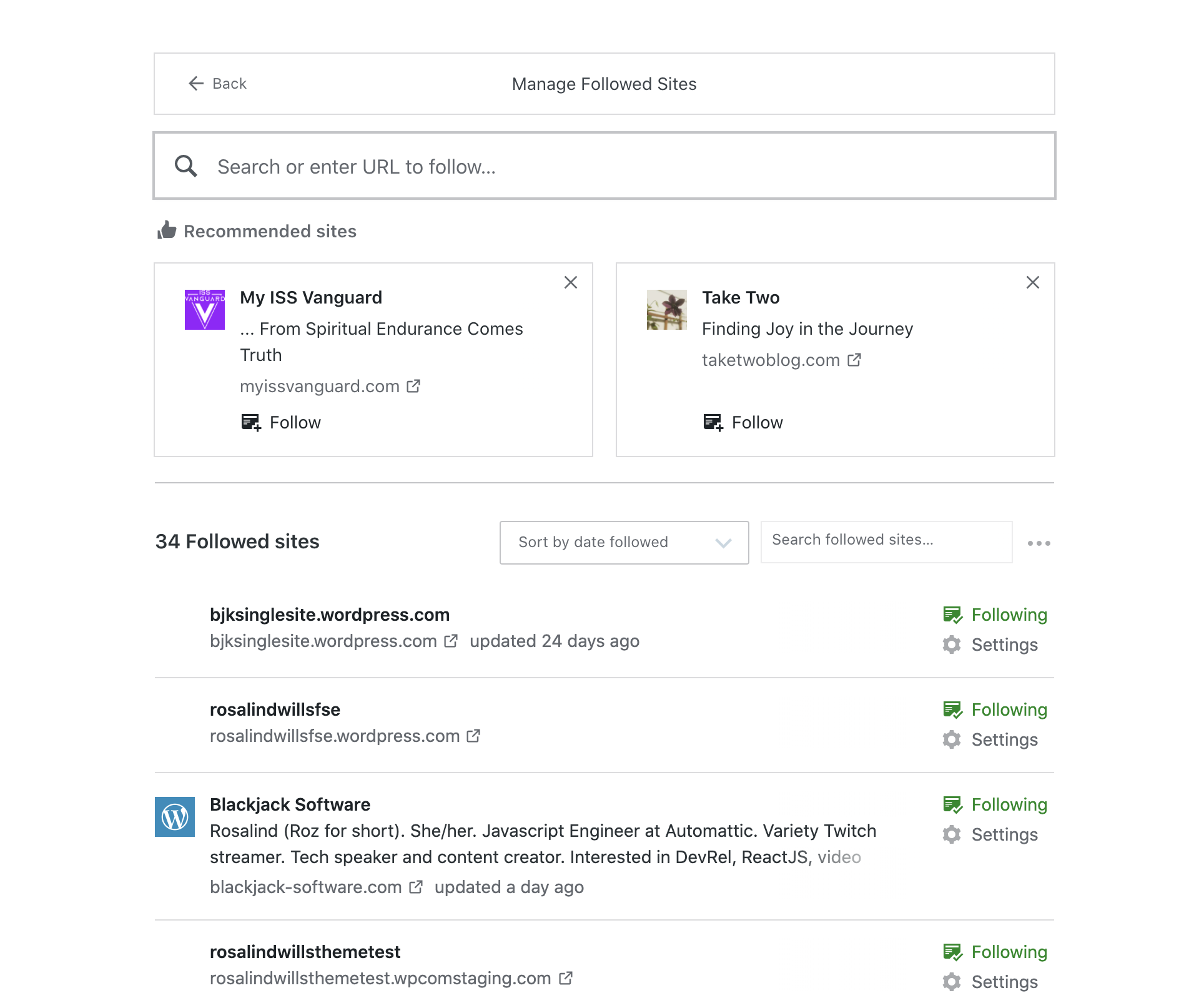Dismiss the My ISS Vanguard recommendation

[x=570, y=282]
